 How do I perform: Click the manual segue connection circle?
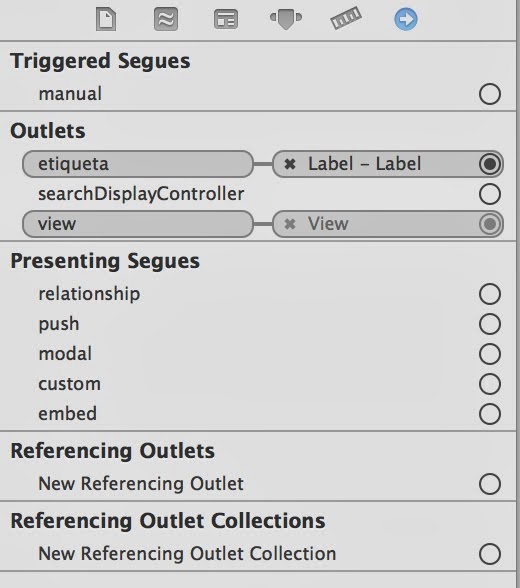click(x=490, y=94)
